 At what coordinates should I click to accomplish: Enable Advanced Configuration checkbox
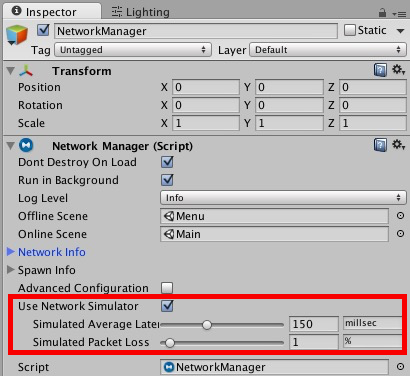(x=167, y=288)
